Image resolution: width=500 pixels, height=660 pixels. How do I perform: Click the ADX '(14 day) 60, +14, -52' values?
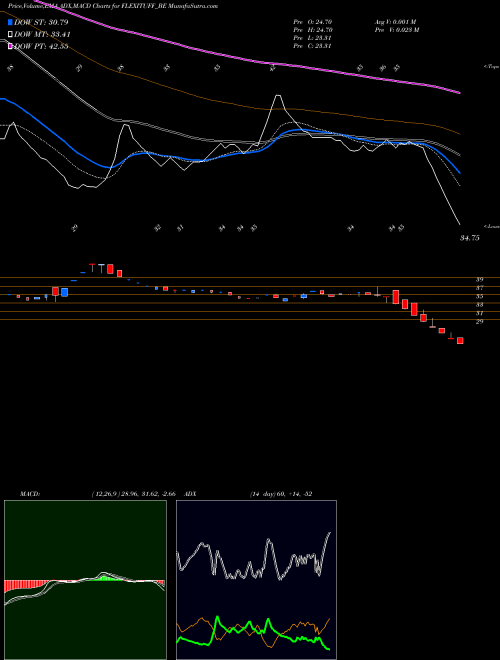click(x=281, y=494)
